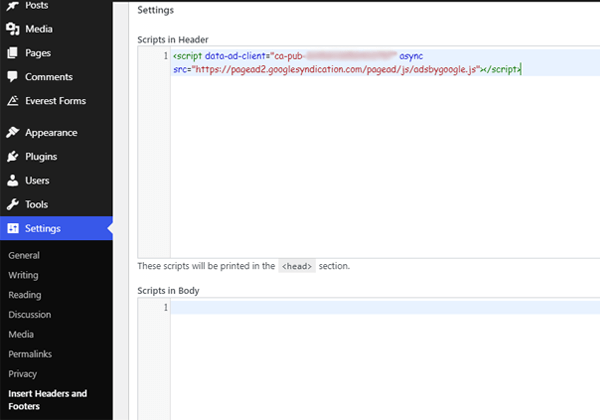This screenshot has width=600, height=420.
Task: Open the Writing settings submenu link
Action: point(23,275)
